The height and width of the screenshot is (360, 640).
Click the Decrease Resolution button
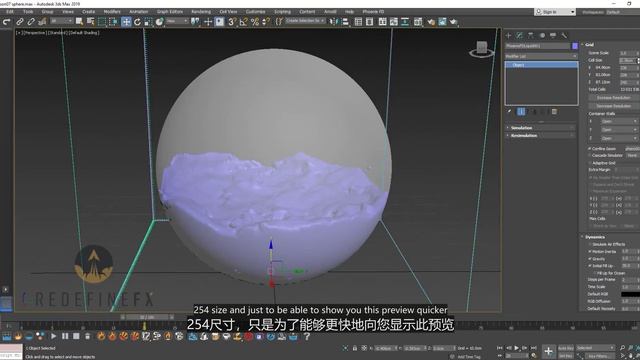(613, 106)
